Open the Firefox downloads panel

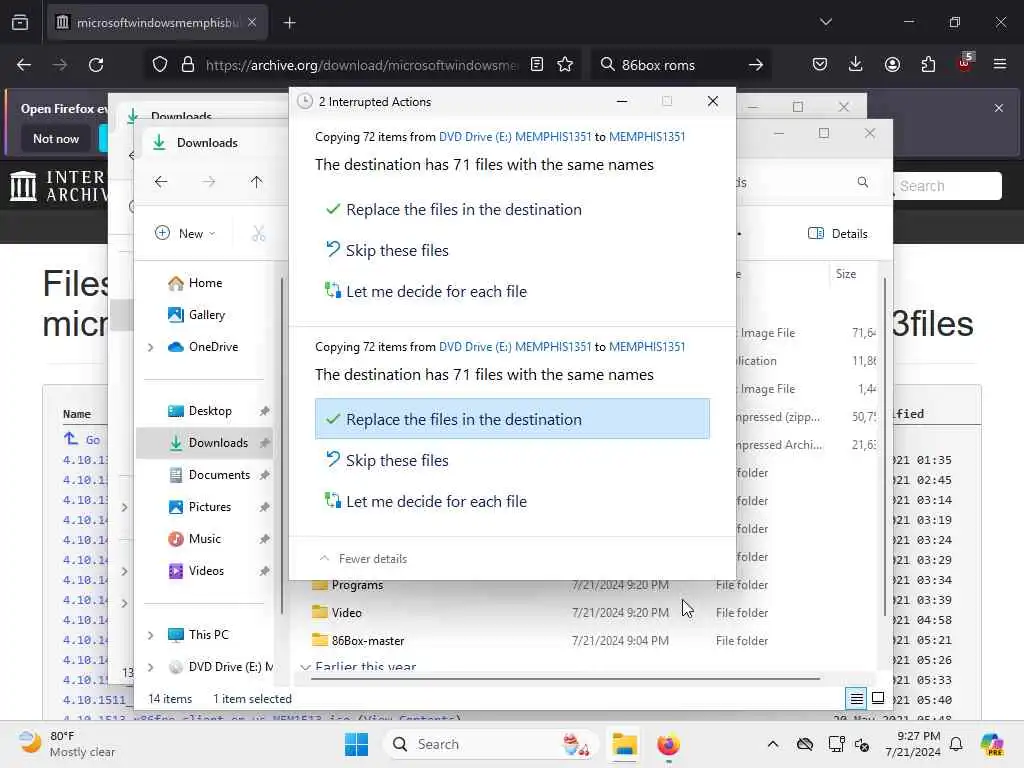pyautogui.click(x=856, y=65)
